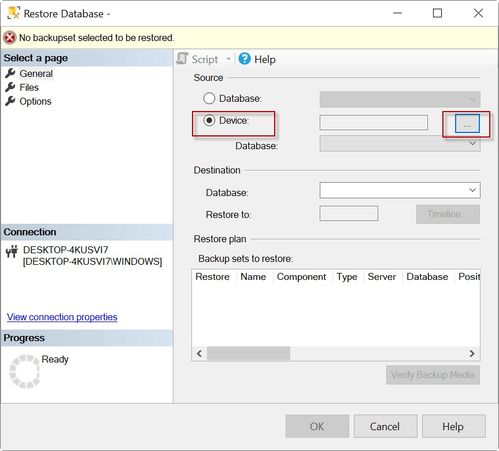Click the scroll right arrow in backup sets

click(x=472, y=353)
